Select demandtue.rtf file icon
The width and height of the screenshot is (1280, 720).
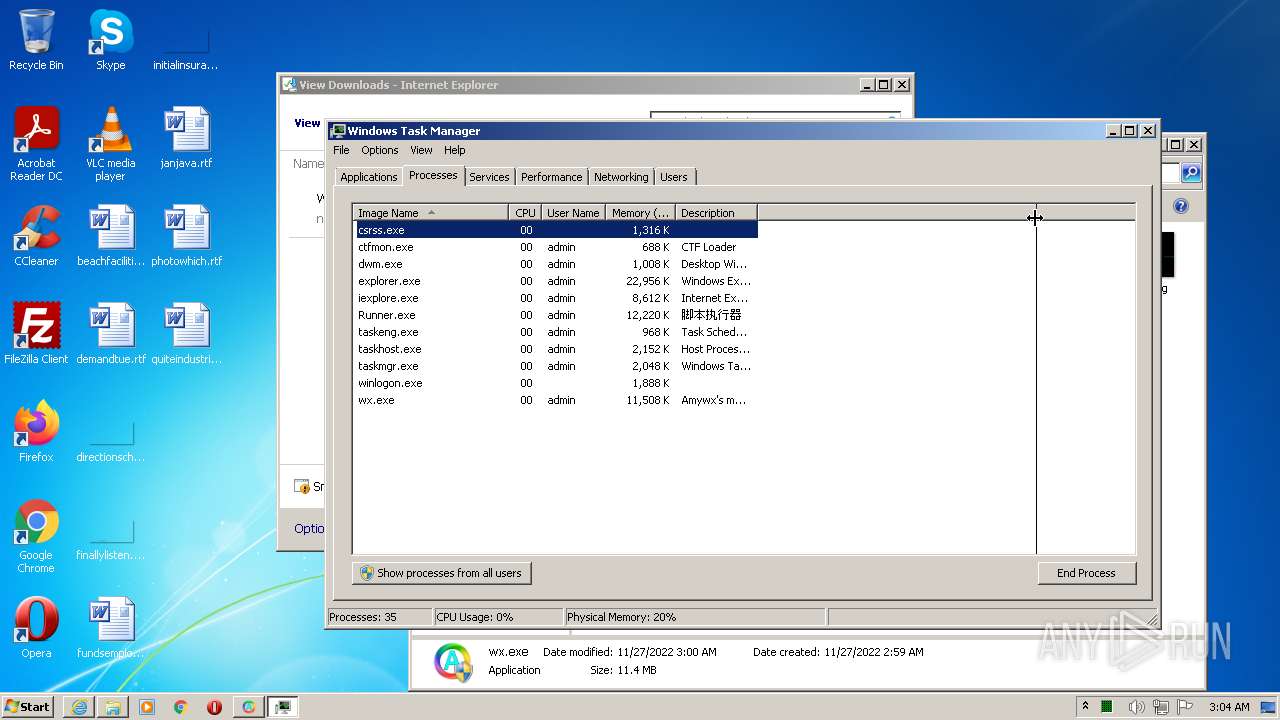click(x=110, y=333)
